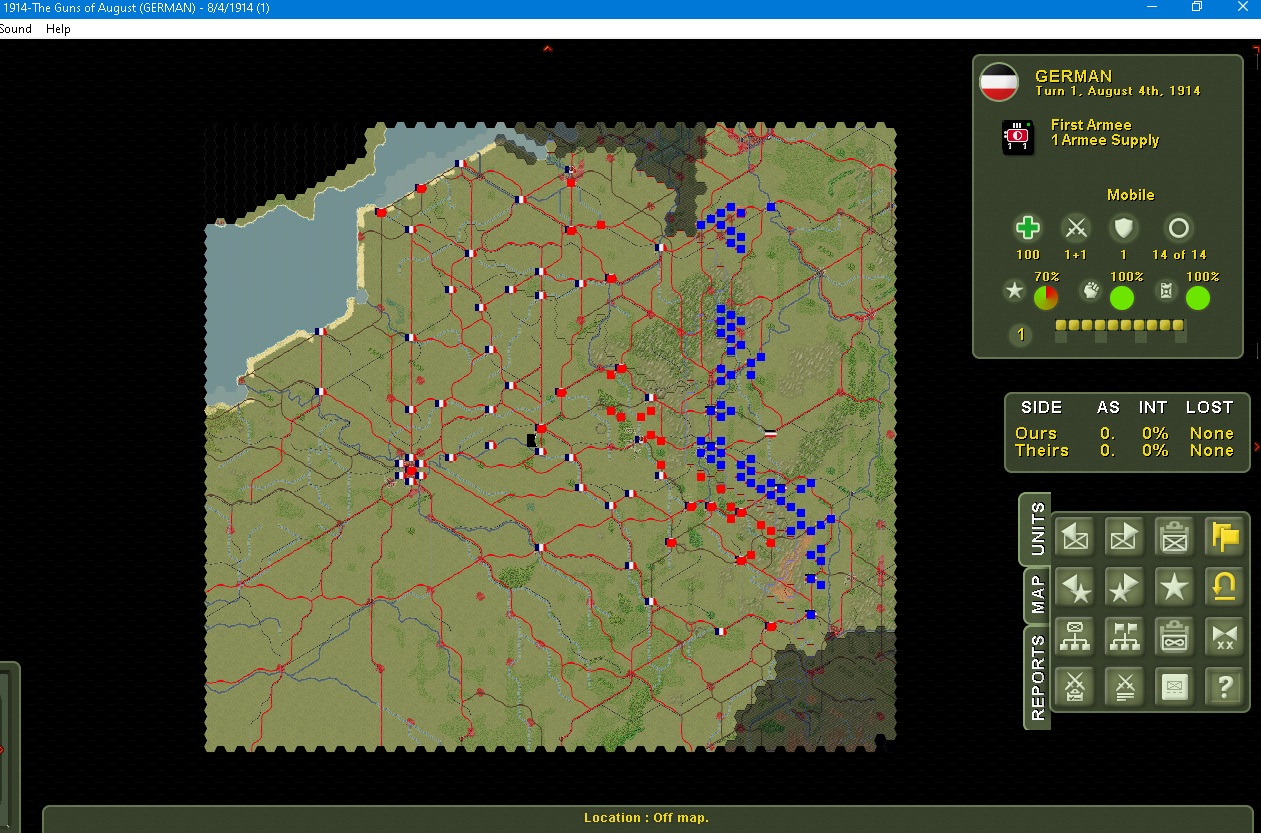Click 'Turn 1, August 4th, 1914' text

1118,91
